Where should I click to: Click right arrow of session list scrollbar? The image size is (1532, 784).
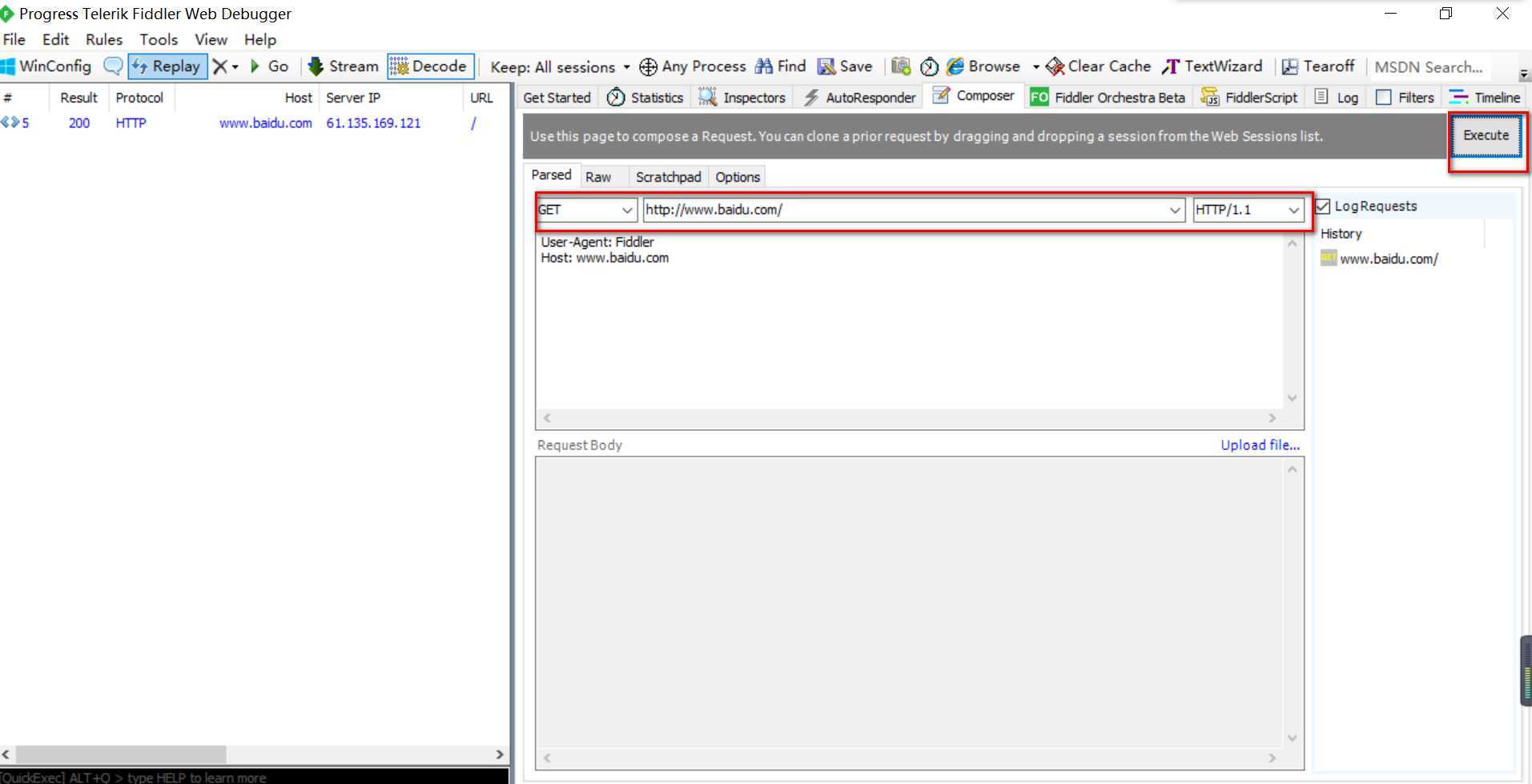500,754
